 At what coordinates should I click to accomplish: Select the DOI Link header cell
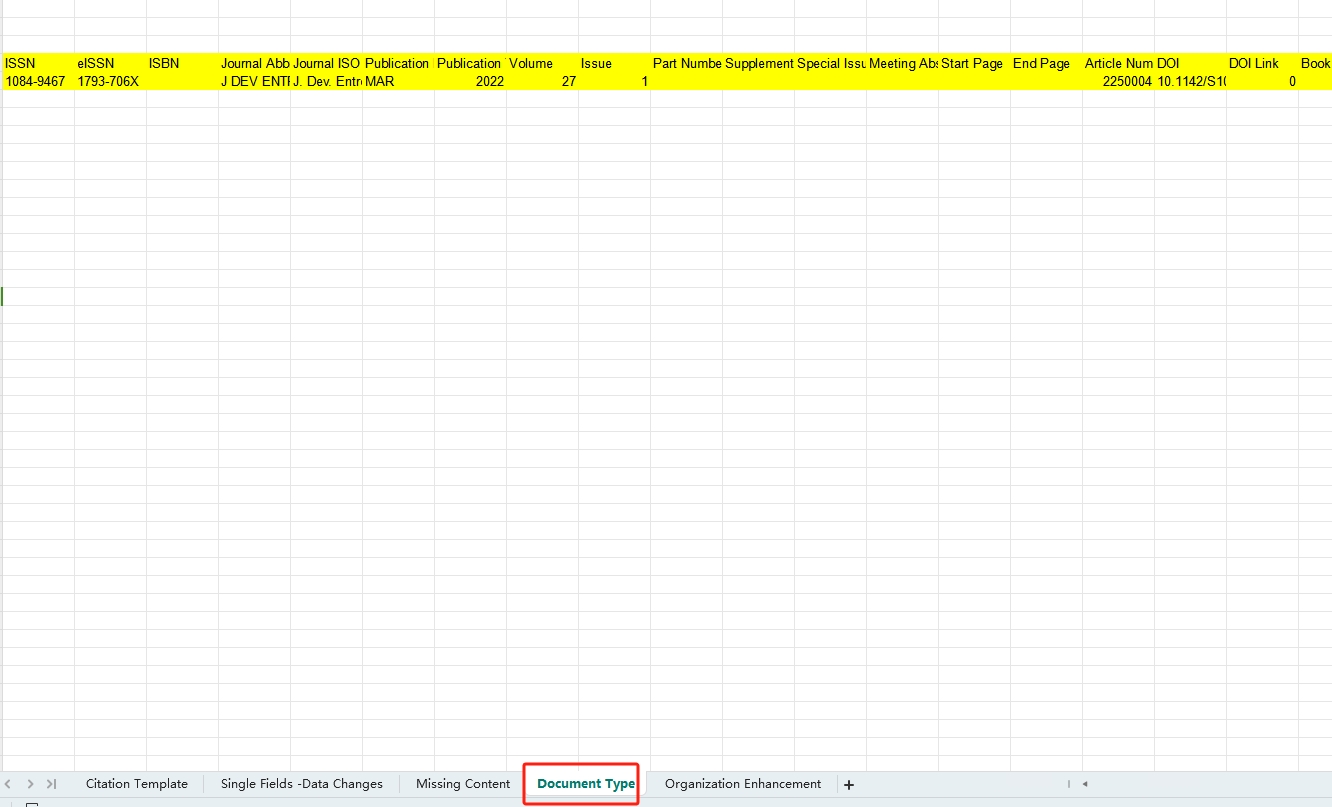pos(1262,63)
